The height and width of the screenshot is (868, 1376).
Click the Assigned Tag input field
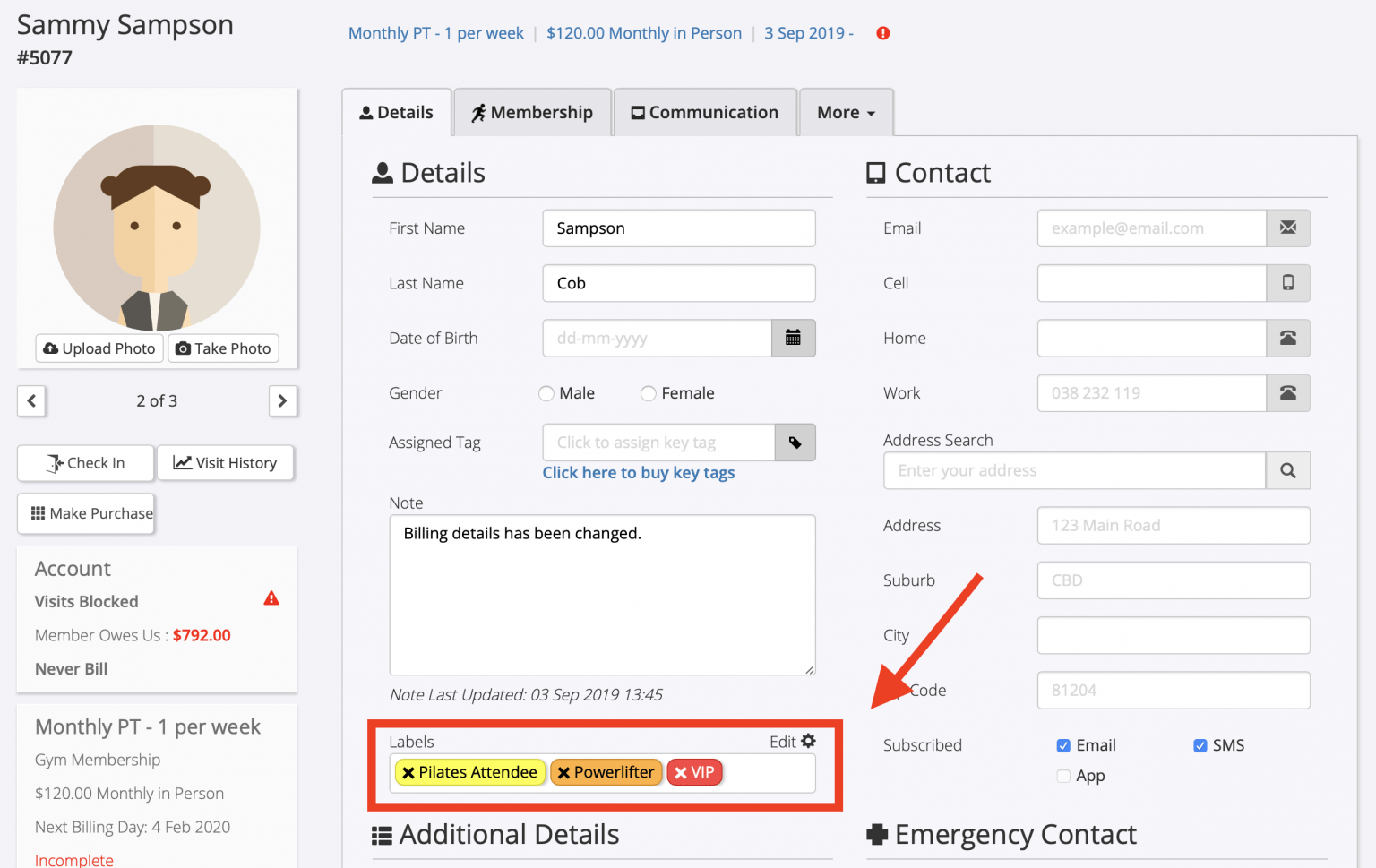[658, 443]
